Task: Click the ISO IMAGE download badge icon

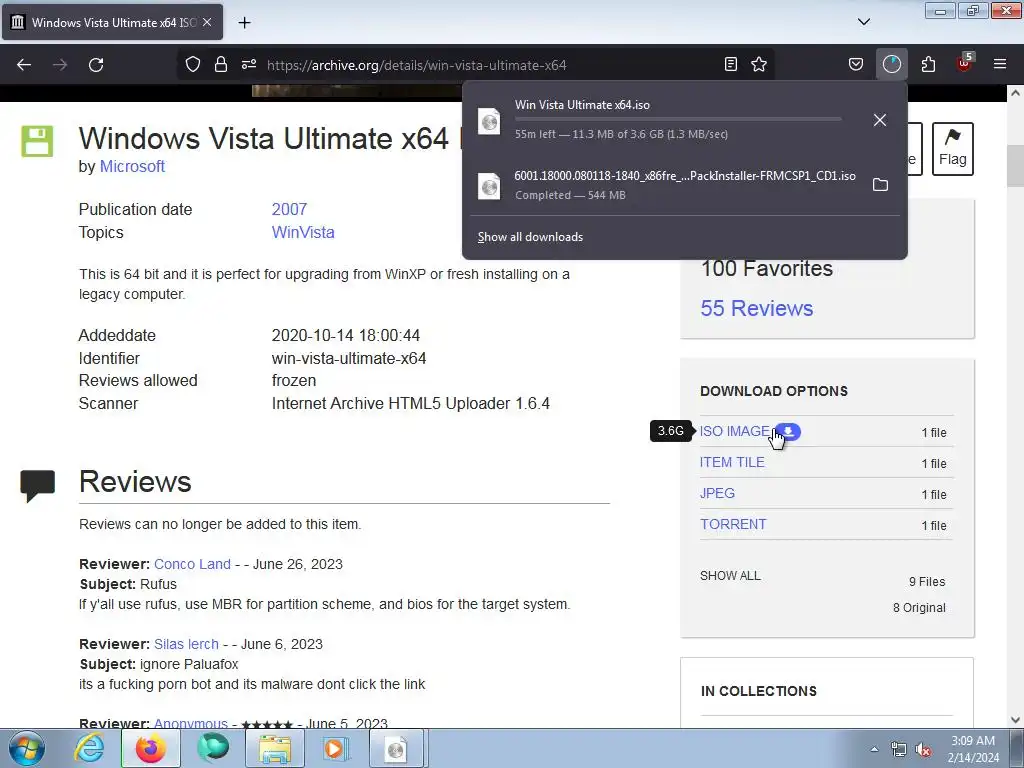Action: [x=788, y=432]
